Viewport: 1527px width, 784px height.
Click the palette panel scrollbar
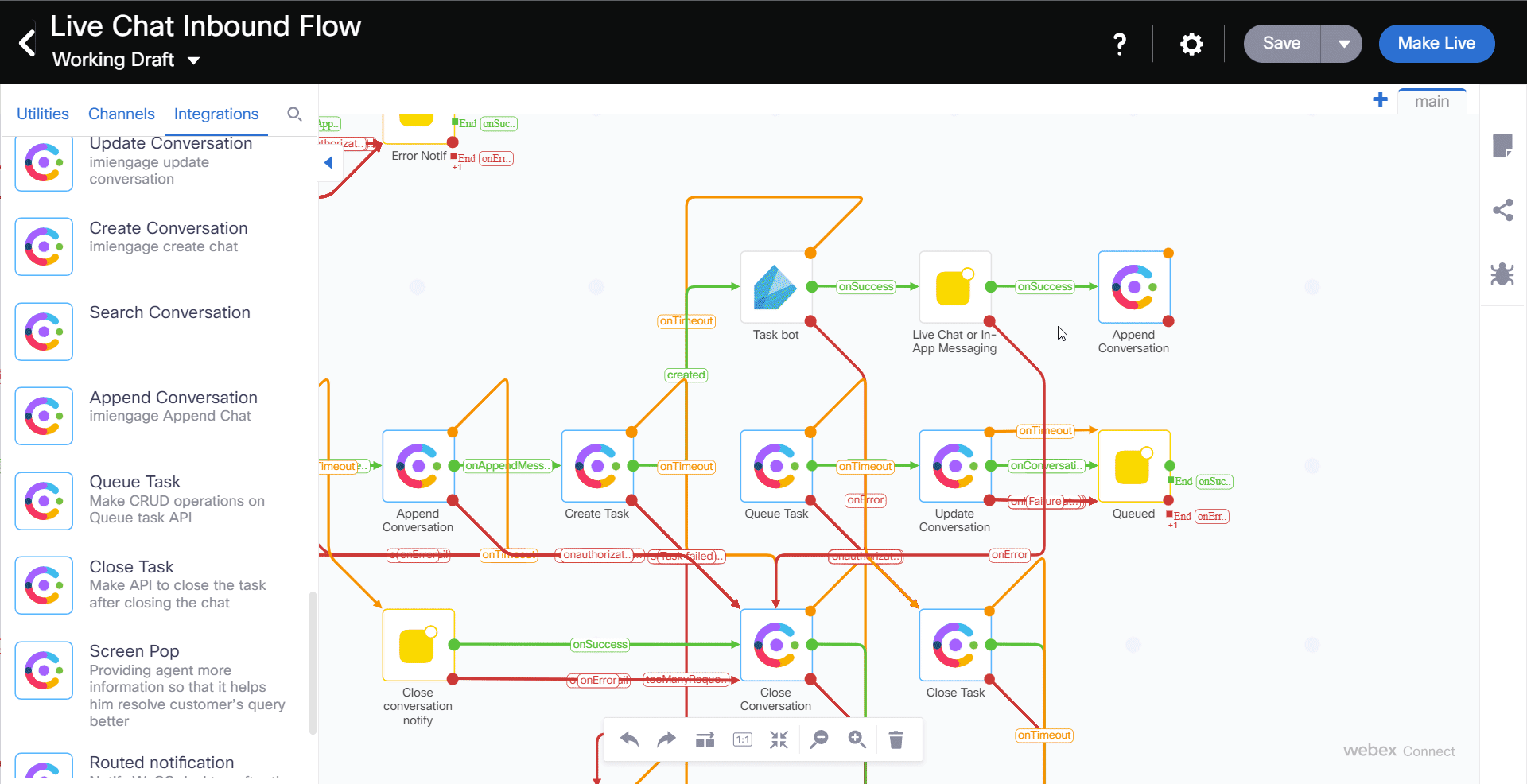[313, 662]
